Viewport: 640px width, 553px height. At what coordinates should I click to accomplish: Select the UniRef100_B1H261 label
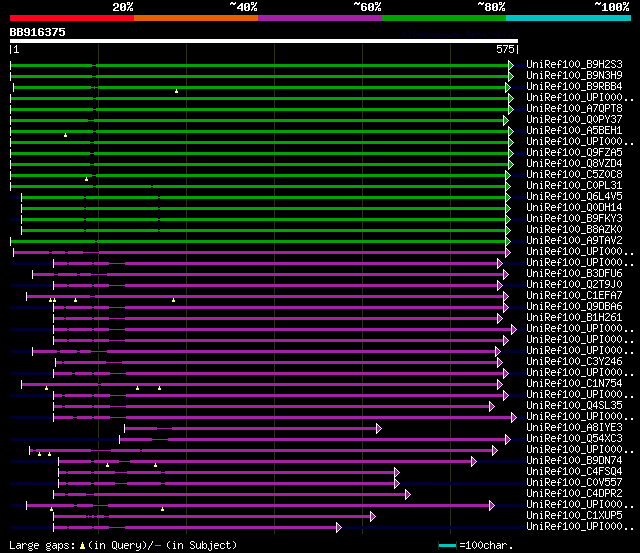(574, 318)
